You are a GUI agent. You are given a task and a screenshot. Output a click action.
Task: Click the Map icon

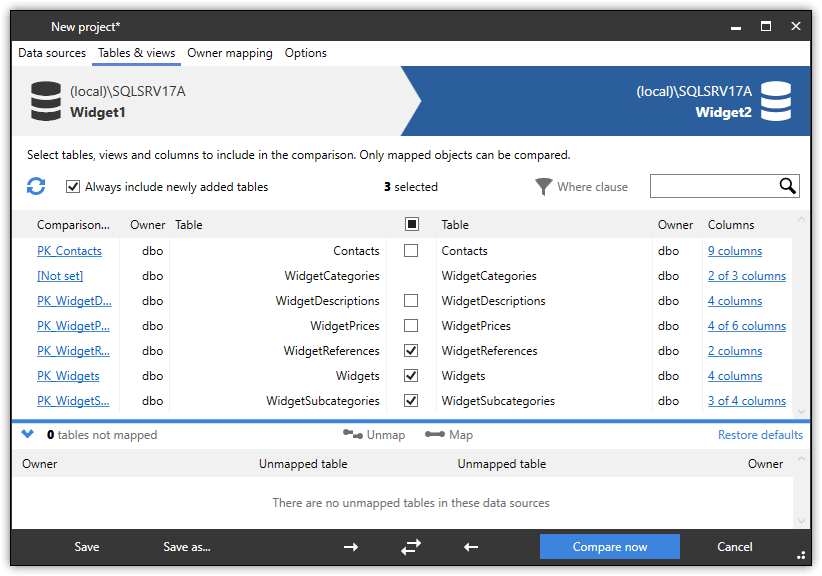(x=434, y=435)
